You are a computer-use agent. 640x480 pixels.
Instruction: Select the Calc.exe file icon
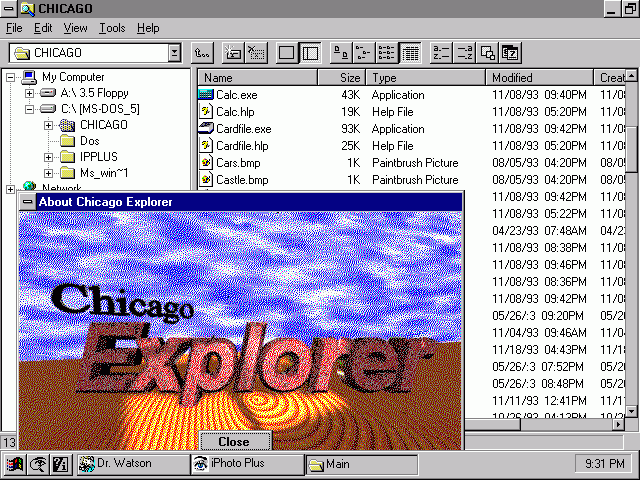(x=207, y=95)
